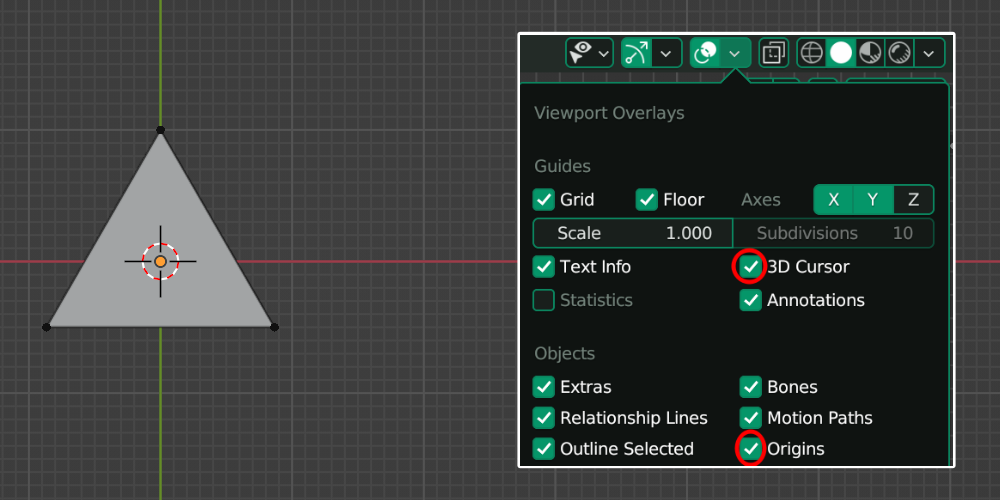Uncheck the Extras checkbox
The width and height of the screenshot is (1000, 500).
(543, 386)
